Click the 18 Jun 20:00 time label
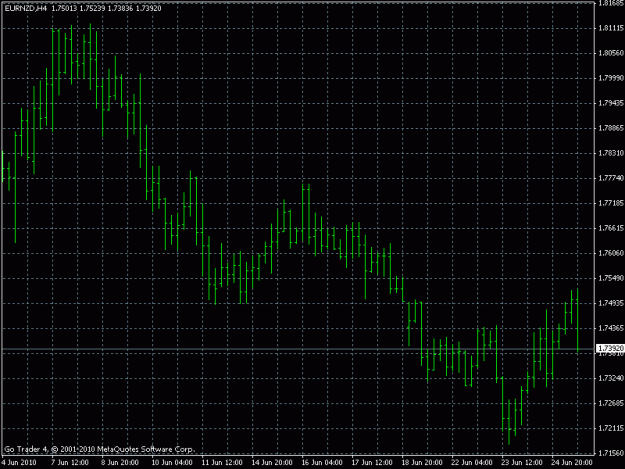625x469 pixels. coord(423,463)
